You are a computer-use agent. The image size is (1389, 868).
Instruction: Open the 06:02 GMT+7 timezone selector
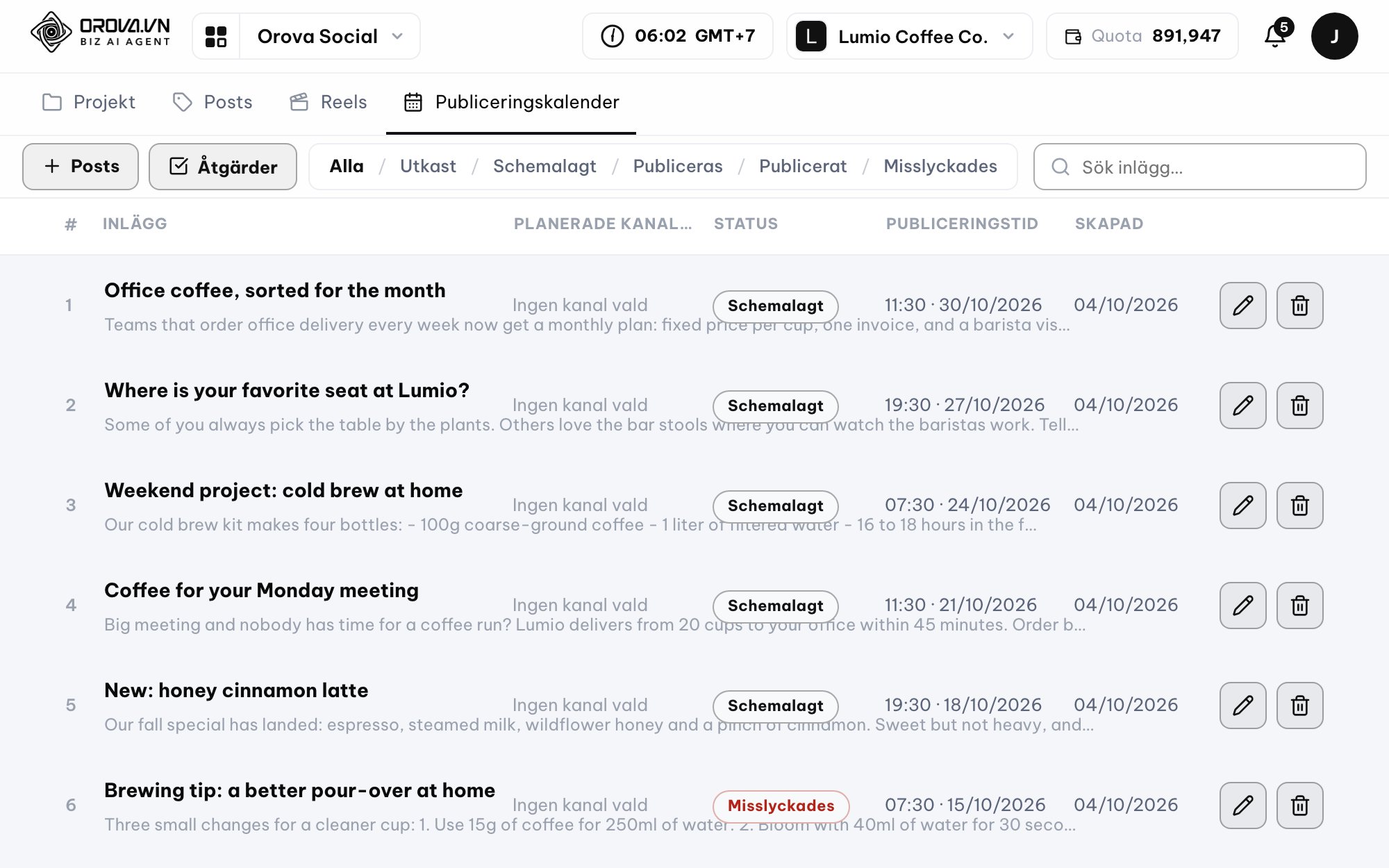coord(677,36)
